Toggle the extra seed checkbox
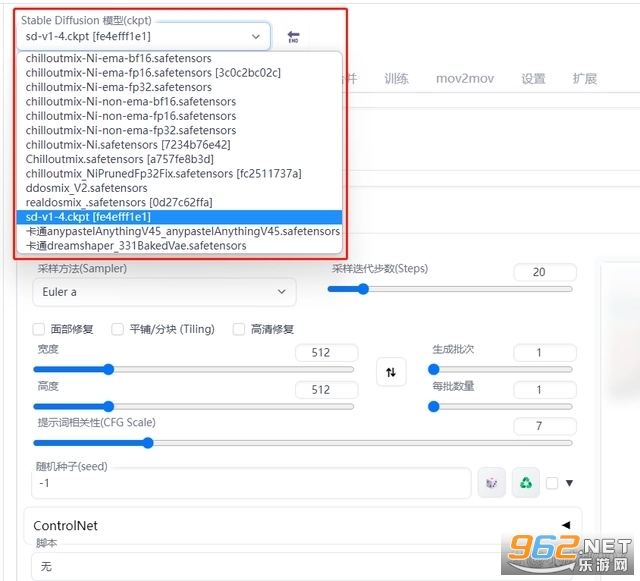640x581 pixels. point(552,483)
